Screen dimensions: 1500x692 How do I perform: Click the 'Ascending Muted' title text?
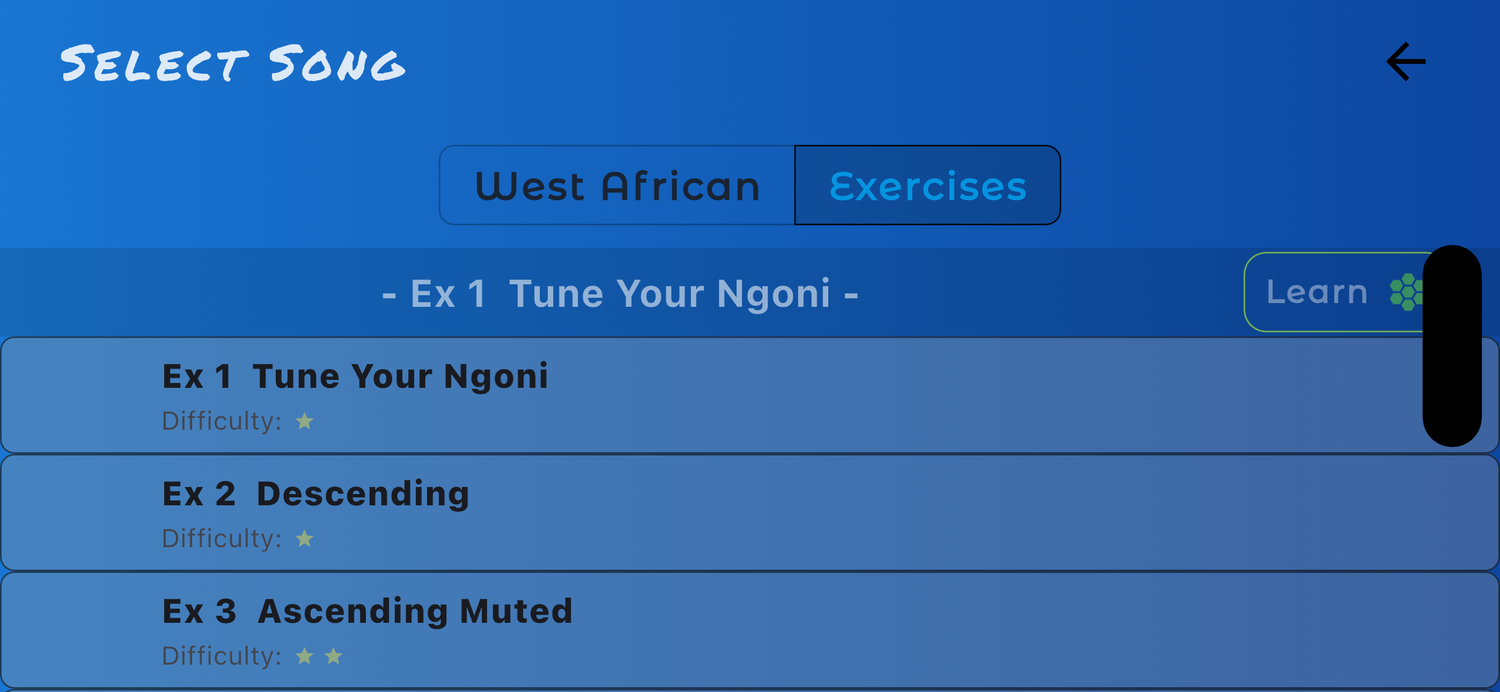(x=415, y=611)
